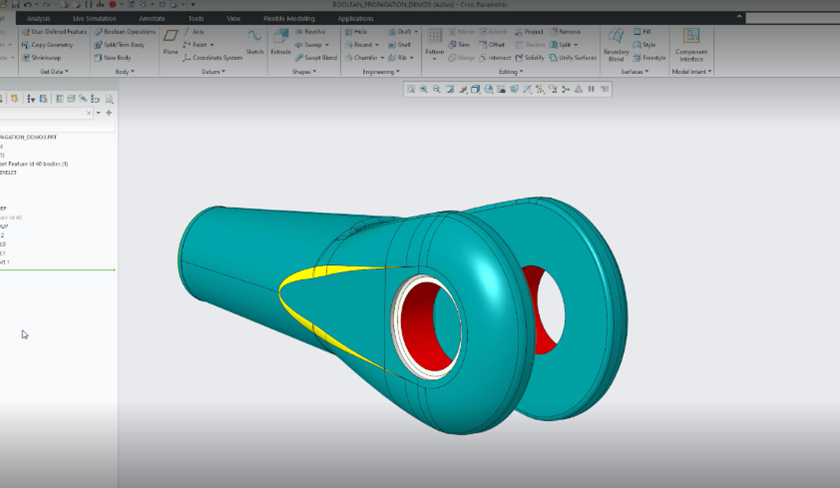840x488 pixels.
Task: Open the Pattern dropdown arrow
Action: [x=435, y=59]
